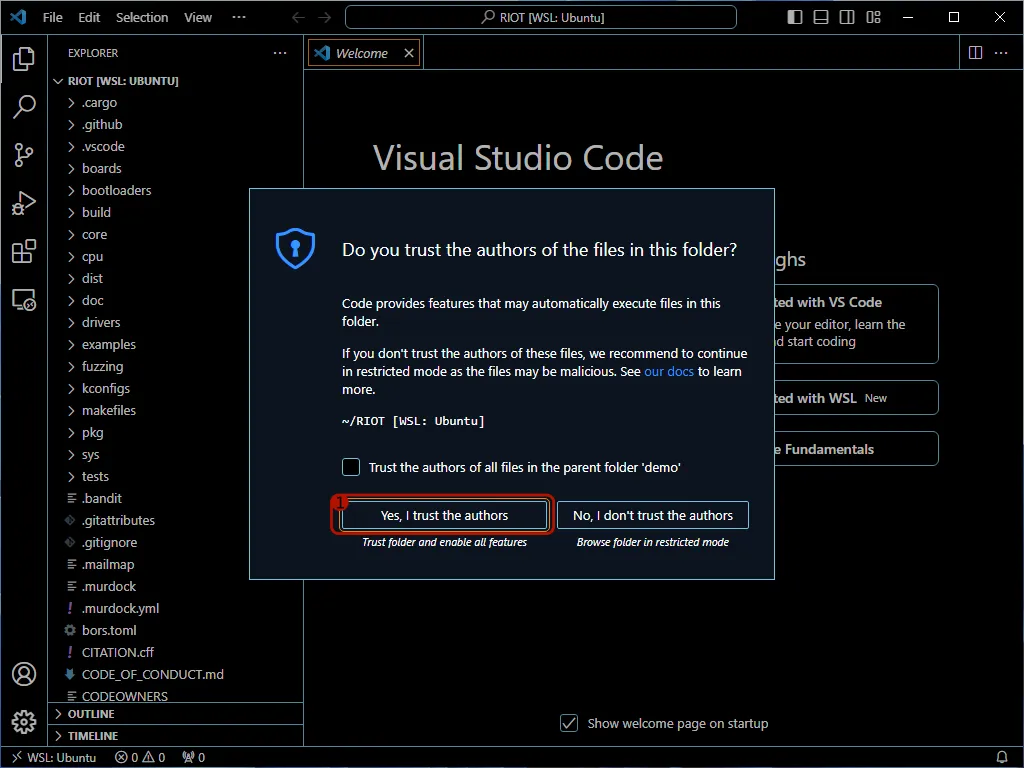This screenshot has width=1024, height=768.
Task: Check trust authors of parent folder 'demo'
Action: tap(351, 466)
